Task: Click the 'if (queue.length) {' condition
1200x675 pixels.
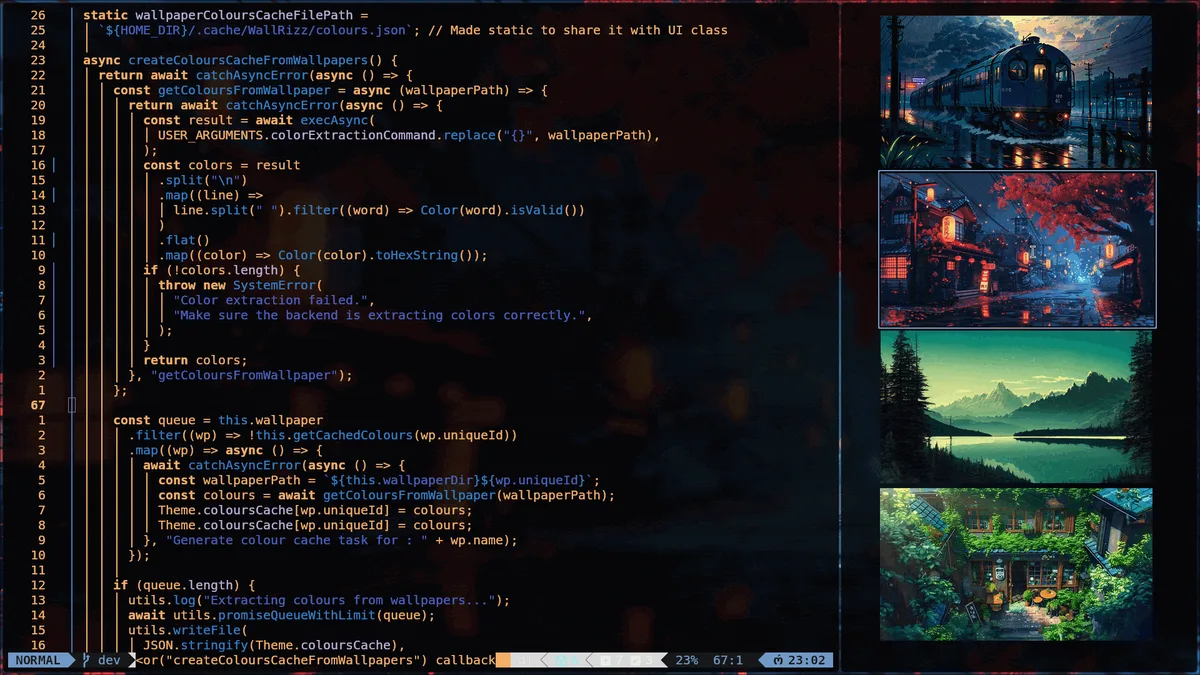Action: pyautogui.click(x=184, y=585)
